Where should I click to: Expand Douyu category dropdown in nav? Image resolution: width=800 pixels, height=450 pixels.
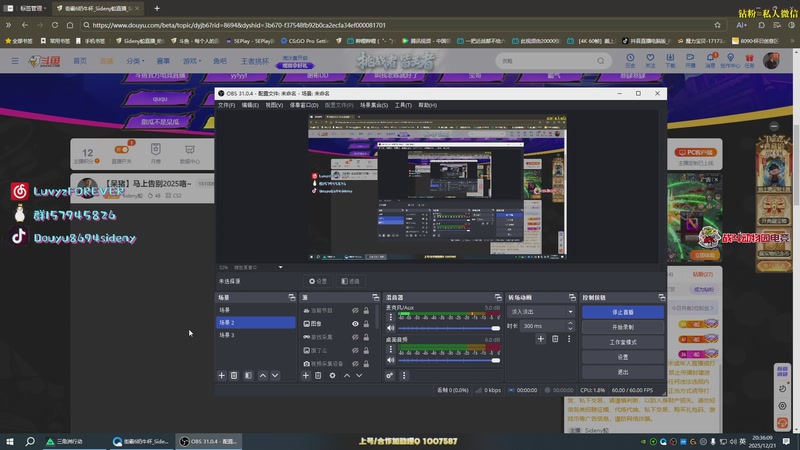pos(135,61)
